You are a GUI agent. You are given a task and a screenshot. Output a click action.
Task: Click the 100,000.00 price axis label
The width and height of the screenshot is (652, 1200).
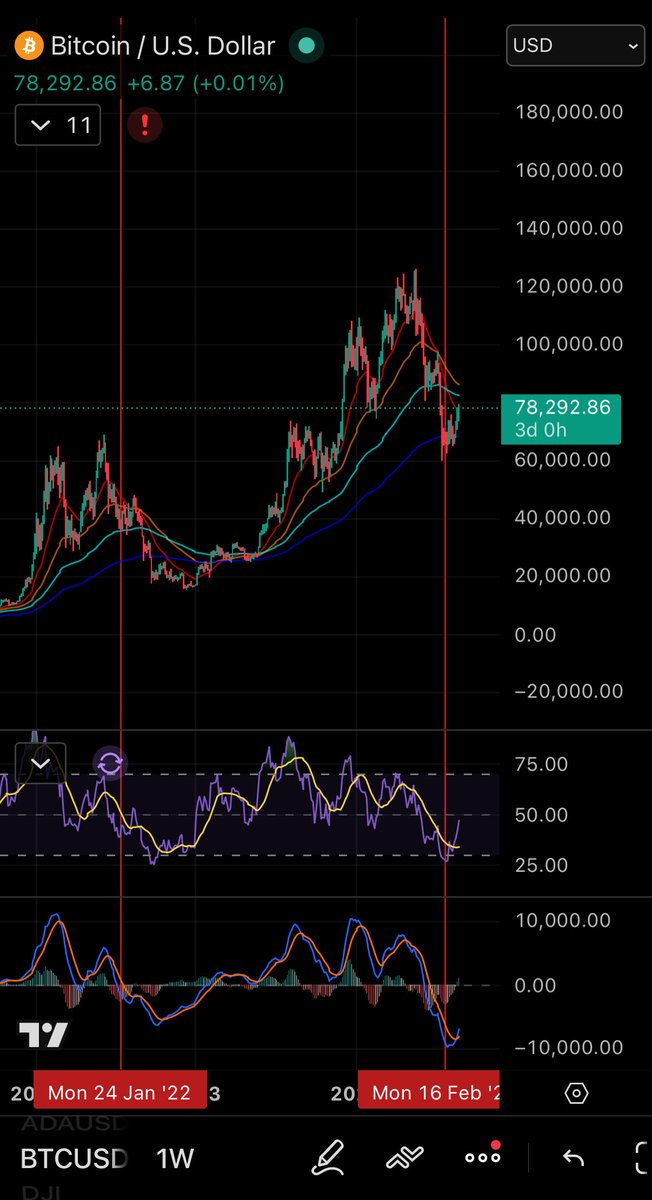click(569, 344)
